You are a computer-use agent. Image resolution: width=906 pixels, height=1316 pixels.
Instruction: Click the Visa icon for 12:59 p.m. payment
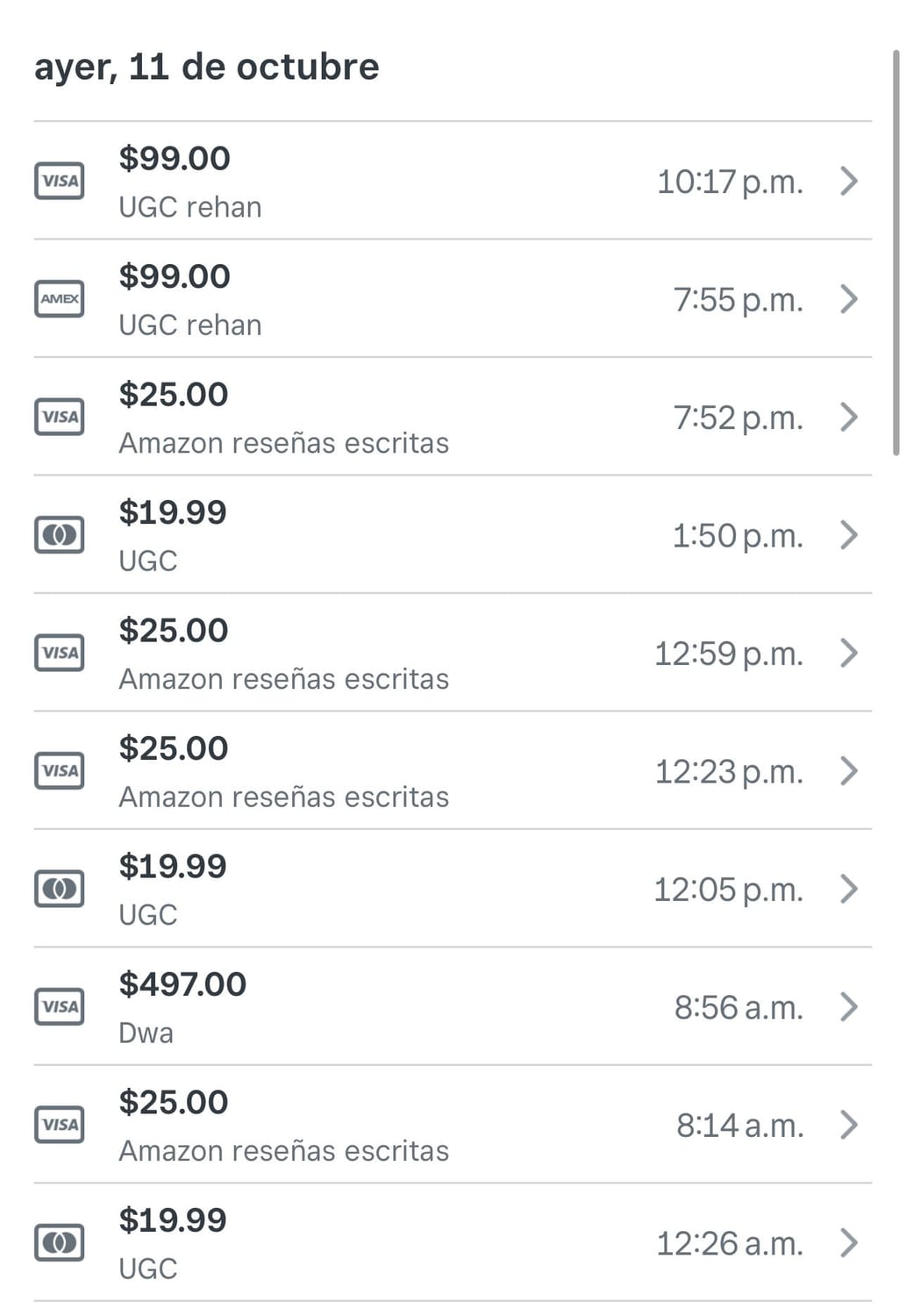(60, 653)
